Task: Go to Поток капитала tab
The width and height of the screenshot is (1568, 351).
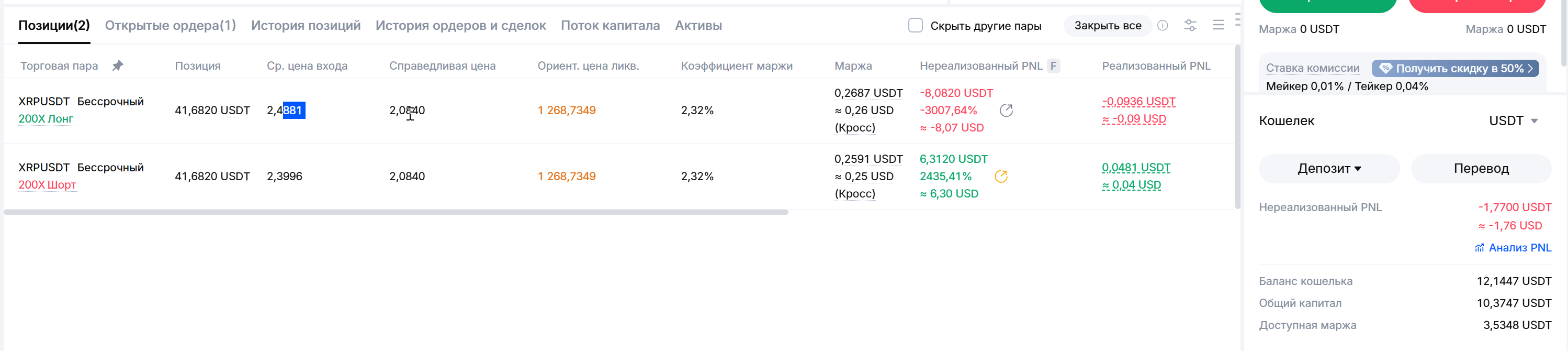Action: point(610,26)
